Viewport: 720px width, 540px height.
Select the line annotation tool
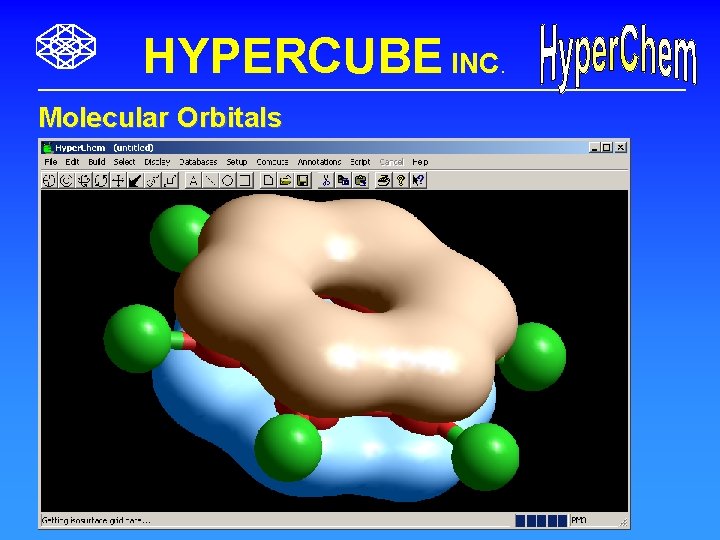point(210,180)
